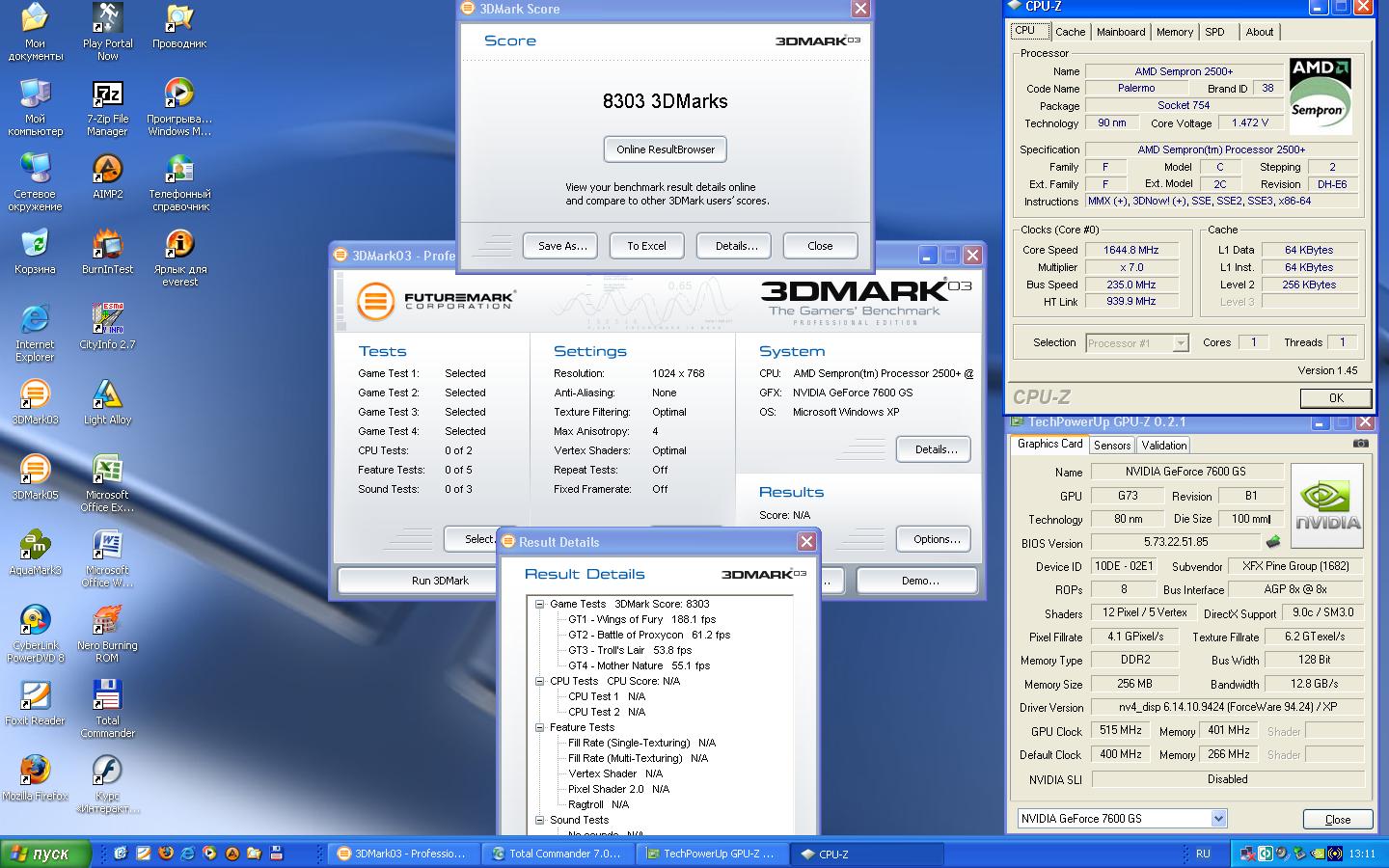Click the Online ResultBrowser button
Viewport: 1389px width, 868px height.
(x=666, y=149)
